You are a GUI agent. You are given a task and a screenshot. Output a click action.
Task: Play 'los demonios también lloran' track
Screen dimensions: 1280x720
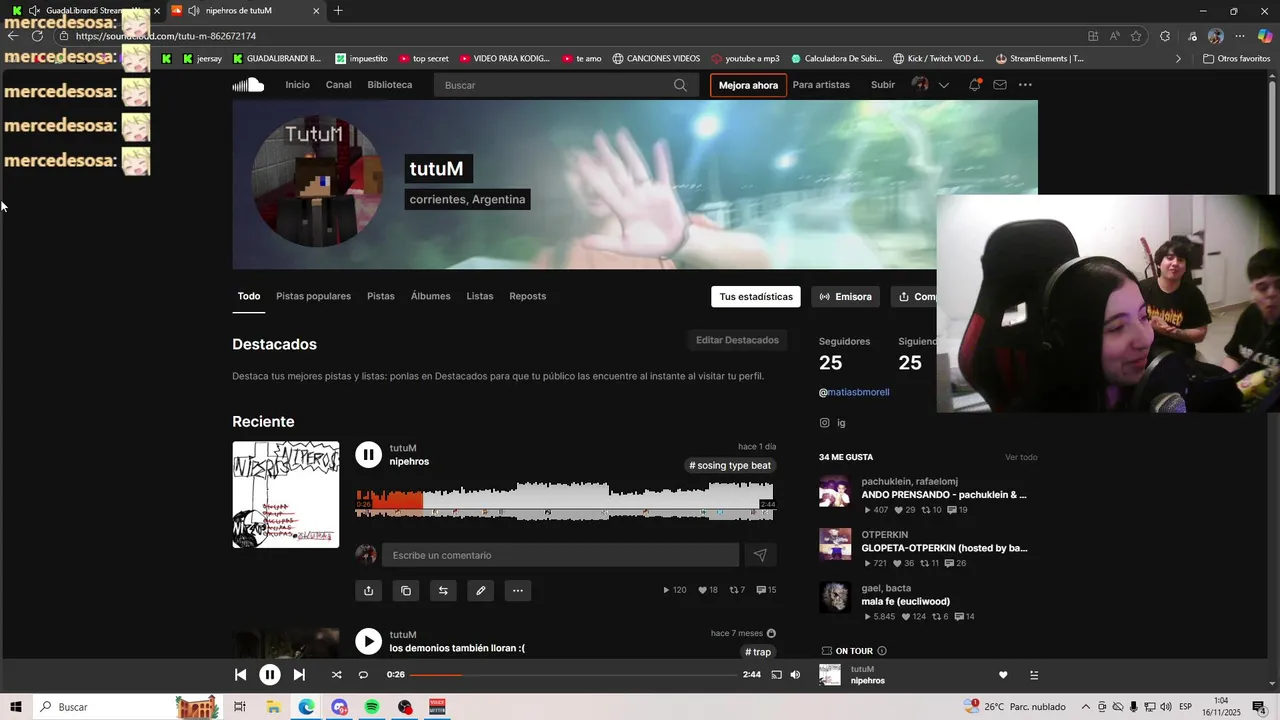click(x=368, y=641)
